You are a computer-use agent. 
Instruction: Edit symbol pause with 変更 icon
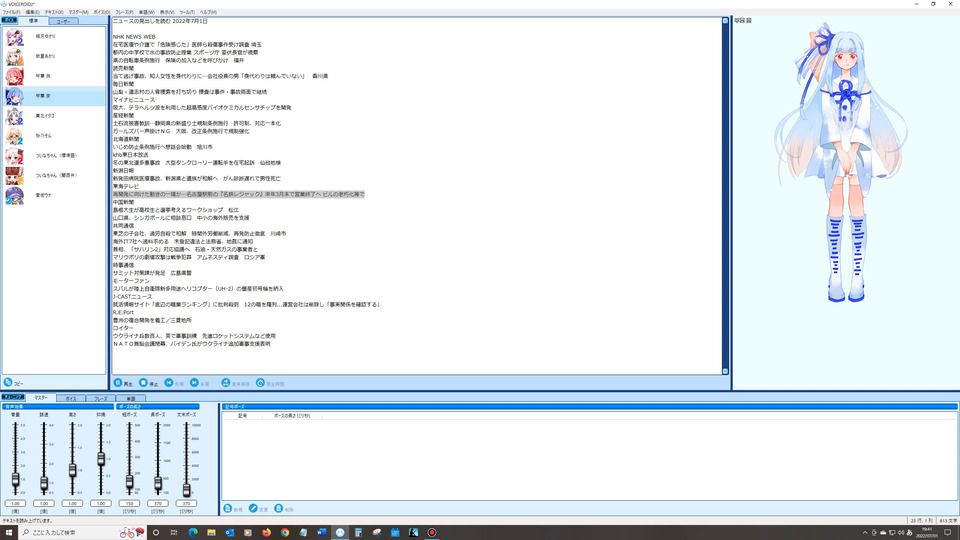pyautogui.click(x=253, y=509)
